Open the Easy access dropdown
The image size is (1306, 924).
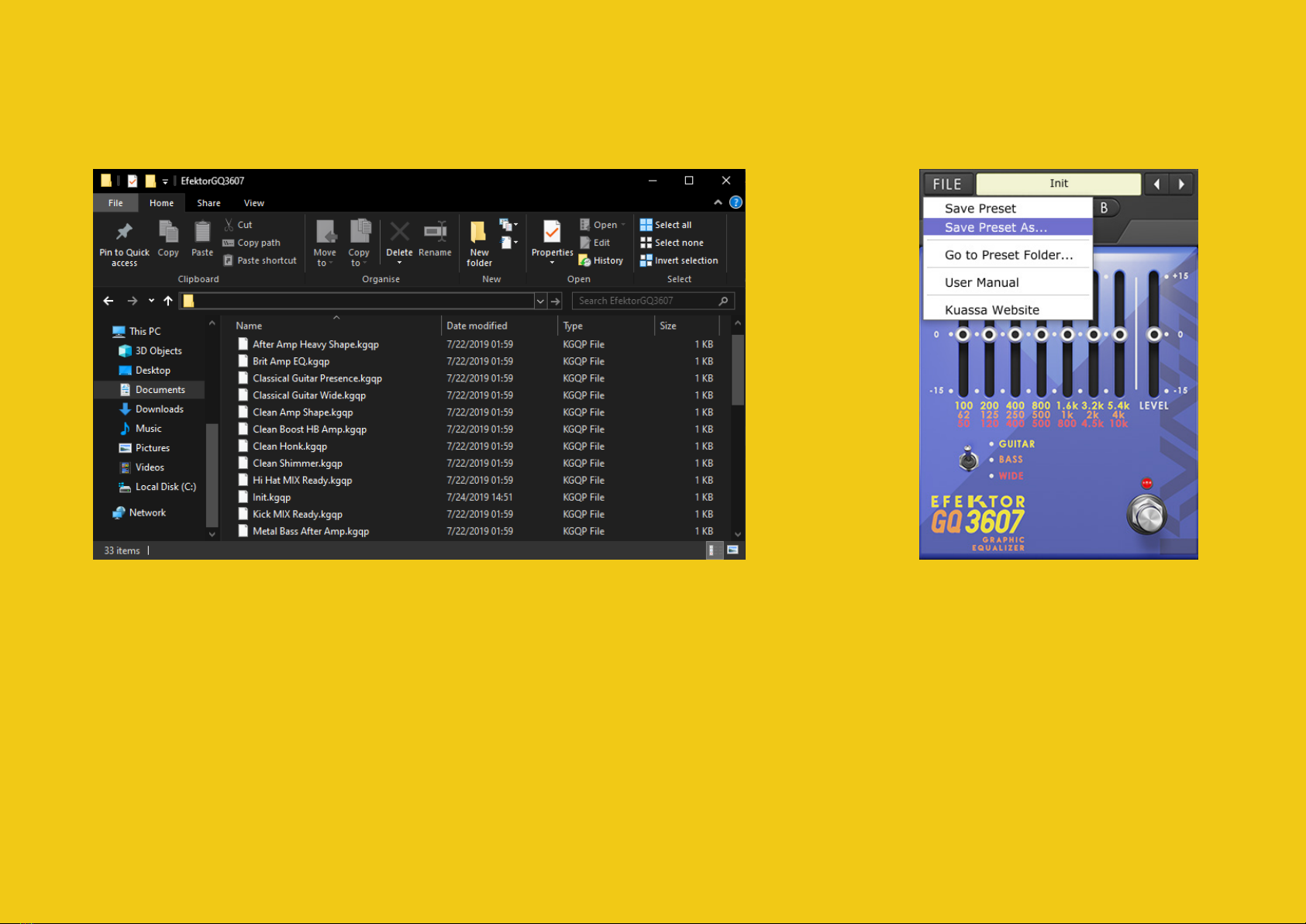(508, 243)
